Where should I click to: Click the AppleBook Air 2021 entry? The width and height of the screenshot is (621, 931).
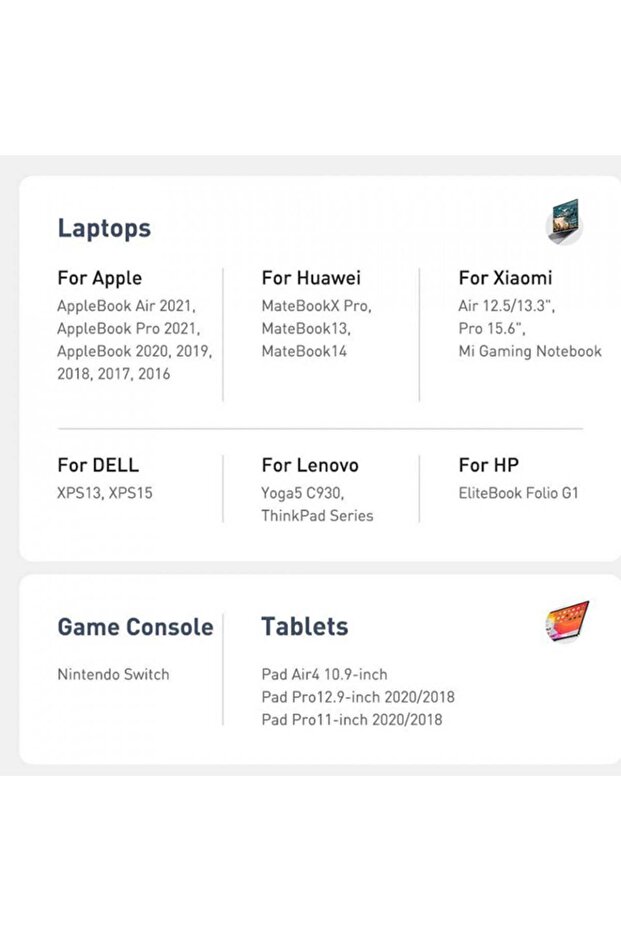[x=125, y=305]
